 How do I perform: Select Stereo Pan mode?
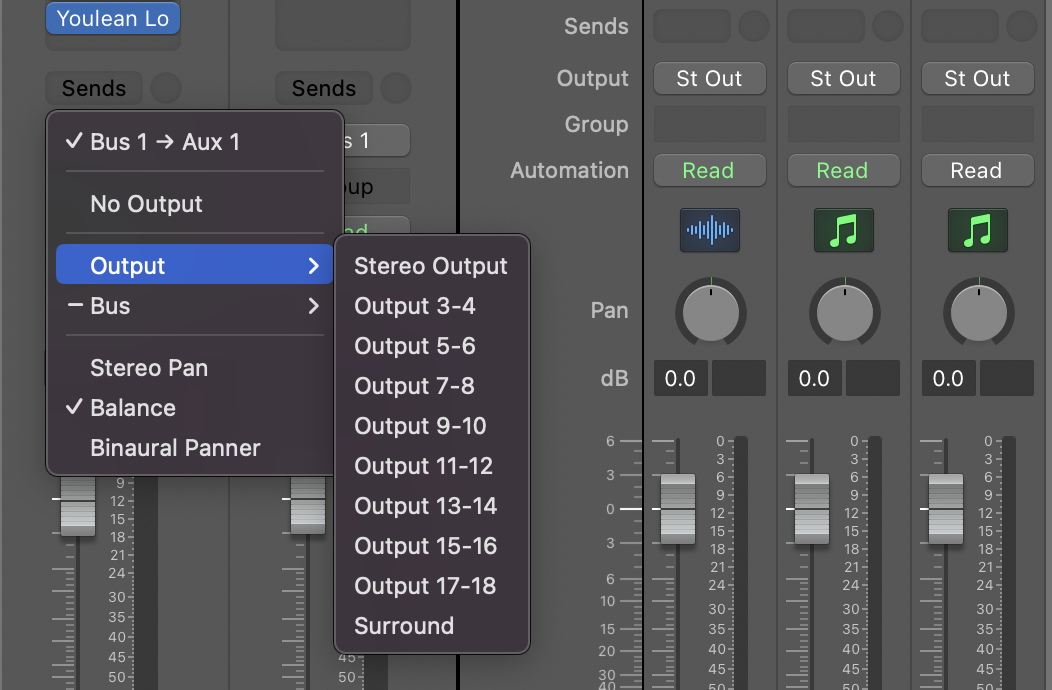[x=195, y=368]
